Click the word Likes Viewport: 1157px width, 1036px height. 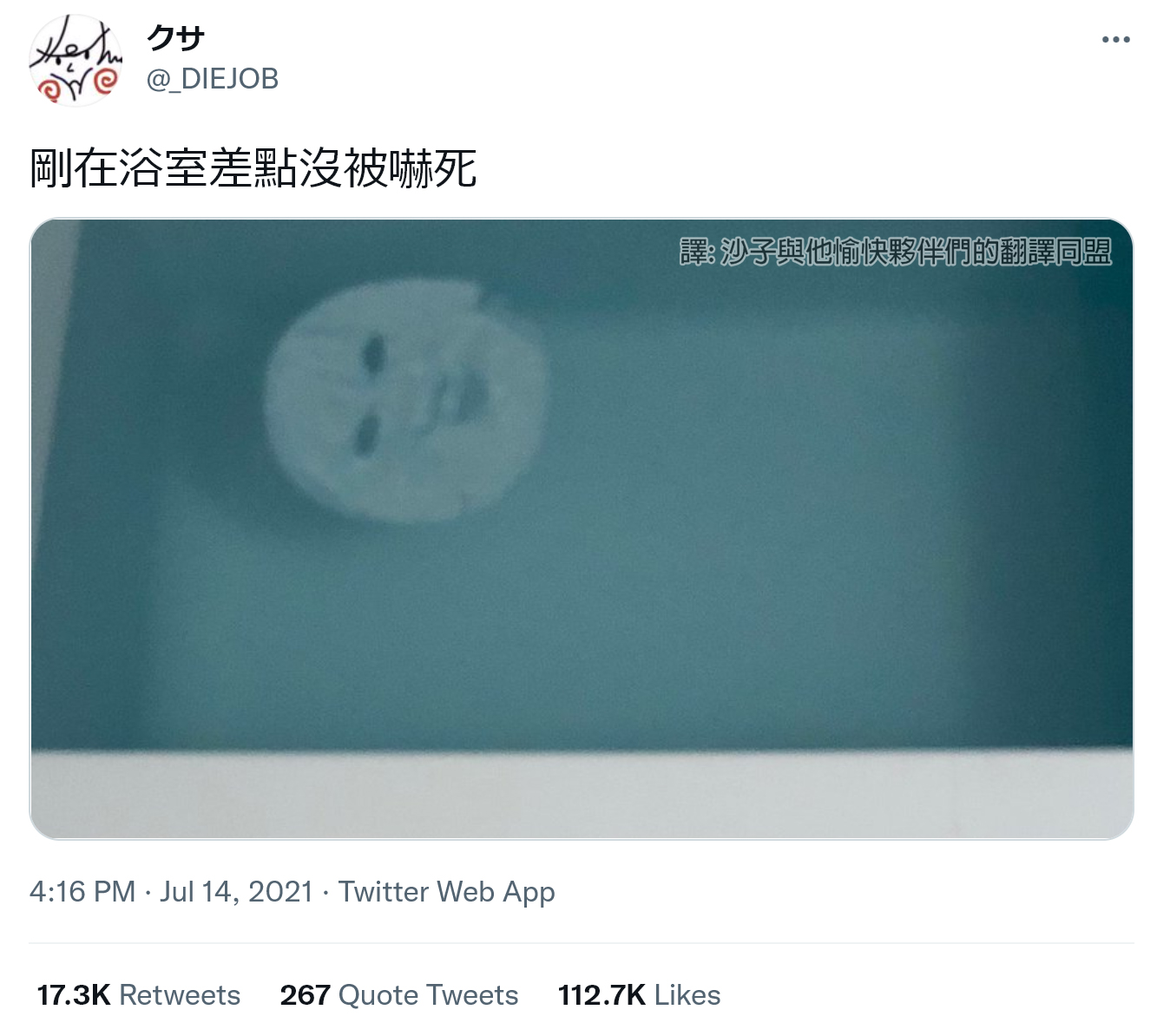pos(687,994)
